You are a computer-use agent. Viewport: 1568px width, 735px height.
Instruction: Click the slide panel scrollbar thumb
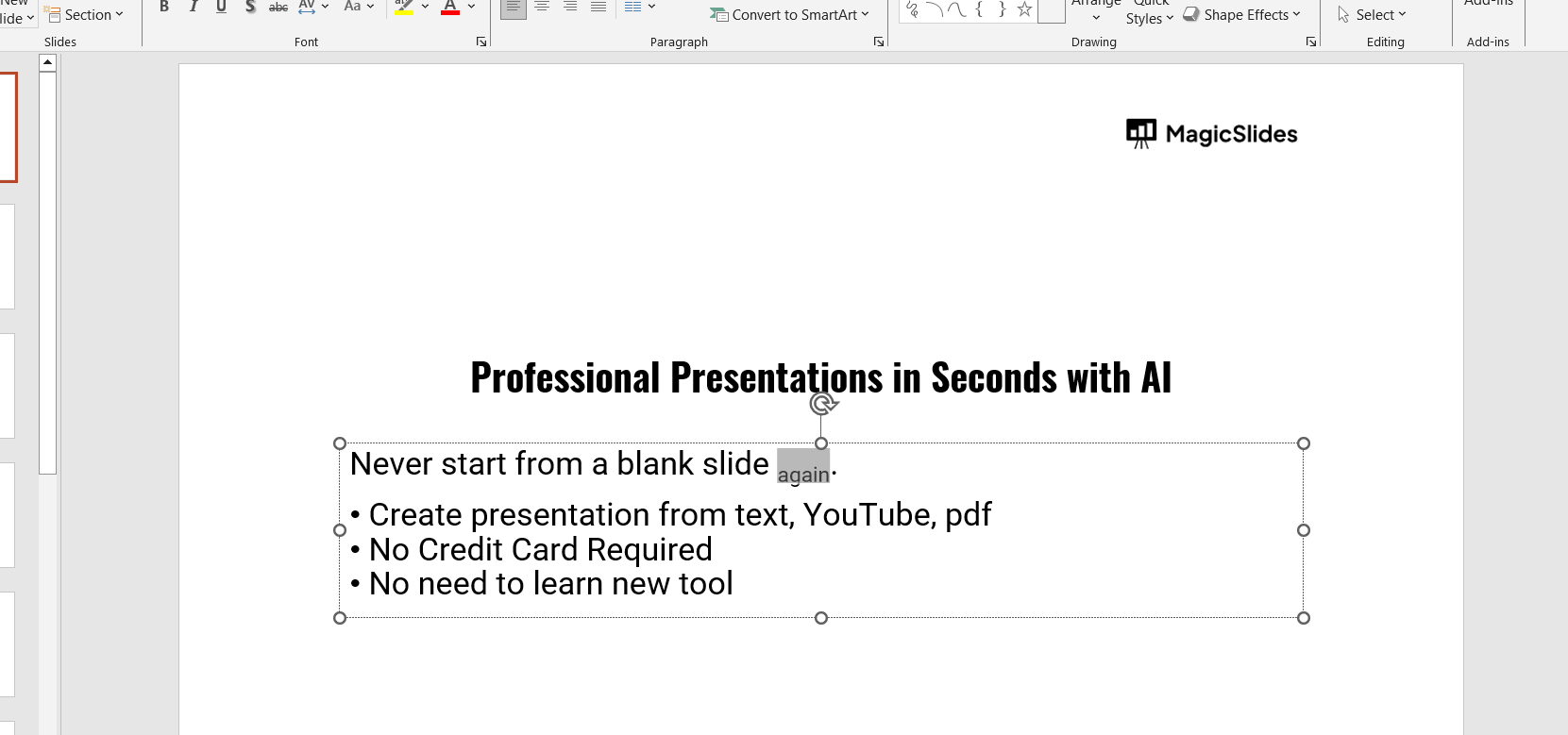tap(48, 273)
